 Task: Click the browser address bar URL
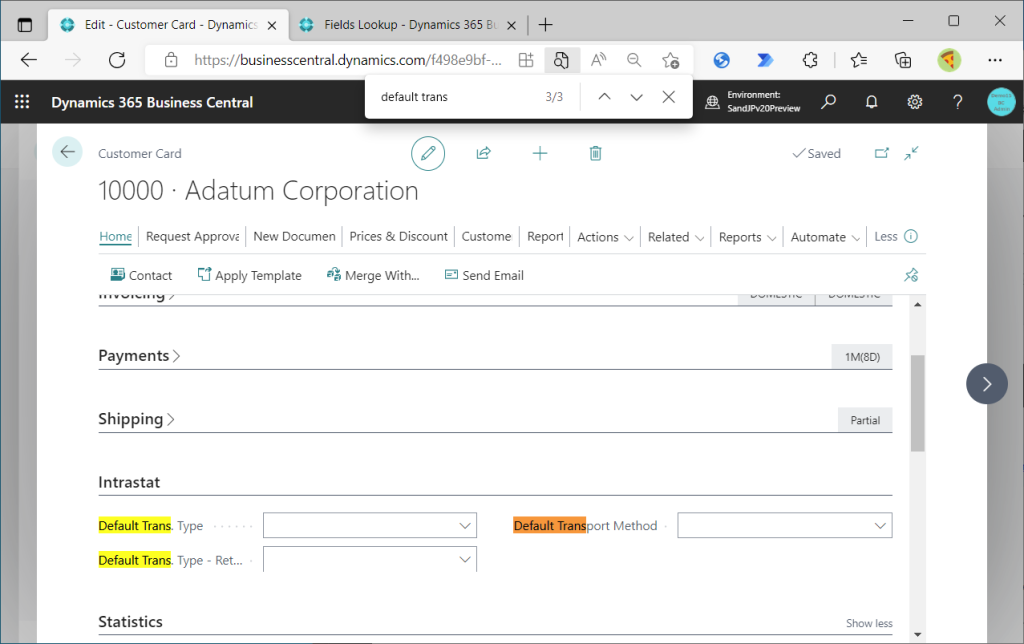[348, 60]
